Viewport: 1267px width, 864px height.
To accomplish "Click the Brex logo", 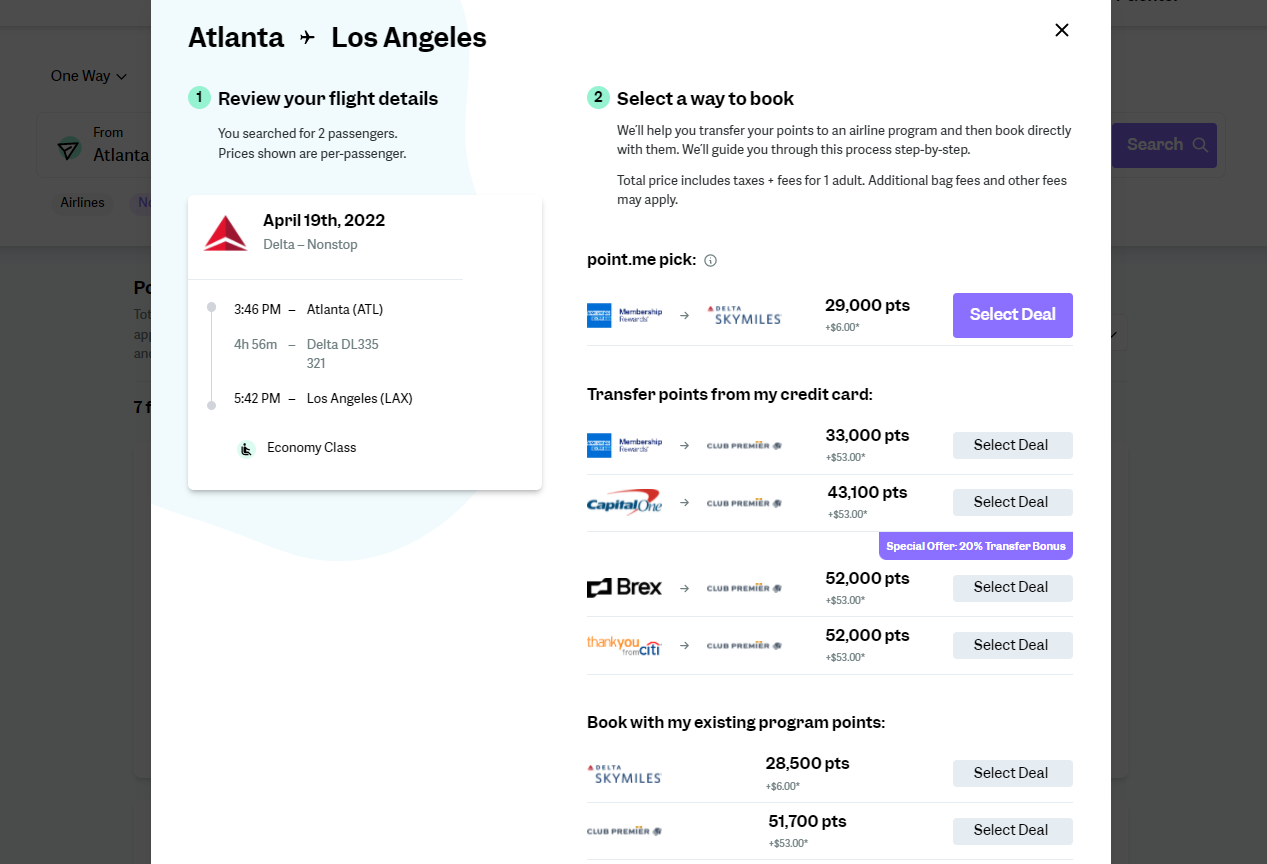I will coord(624,588).
